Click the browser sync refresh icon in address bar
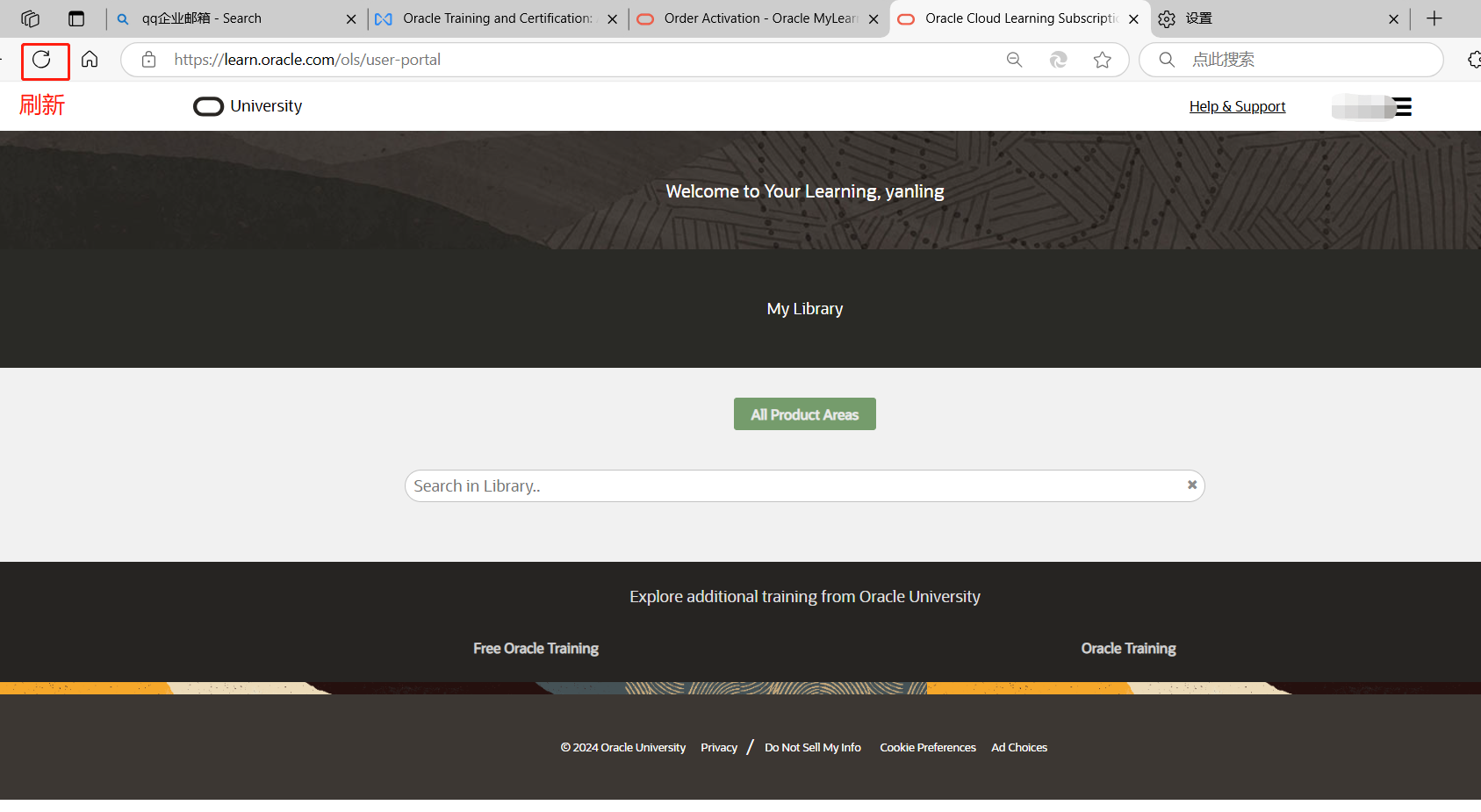This screenshot has height=812, width=1481. click(1059, 60)
